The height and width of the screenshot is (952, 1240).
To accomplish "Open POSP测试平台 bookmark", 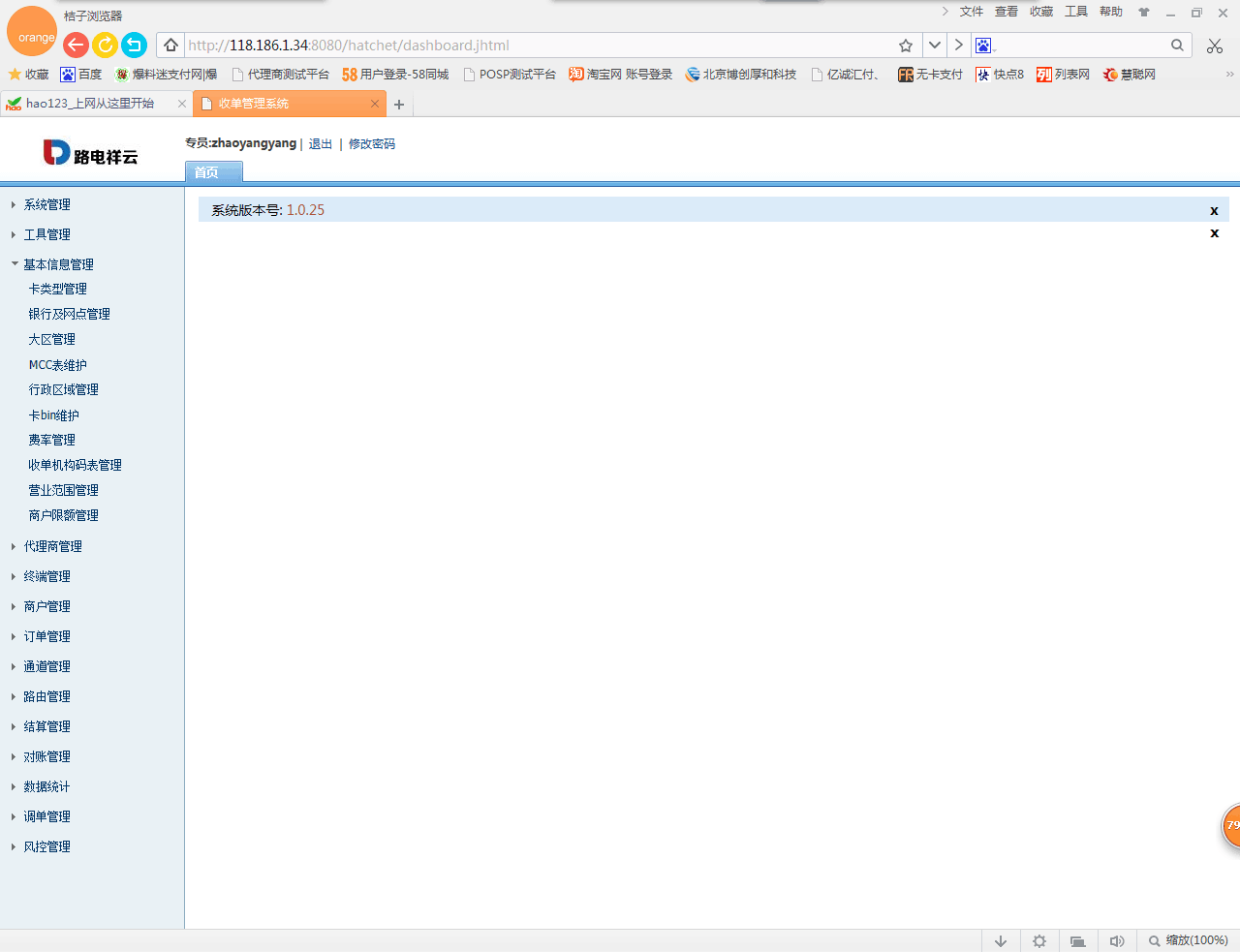I will (x=510, y=75).
